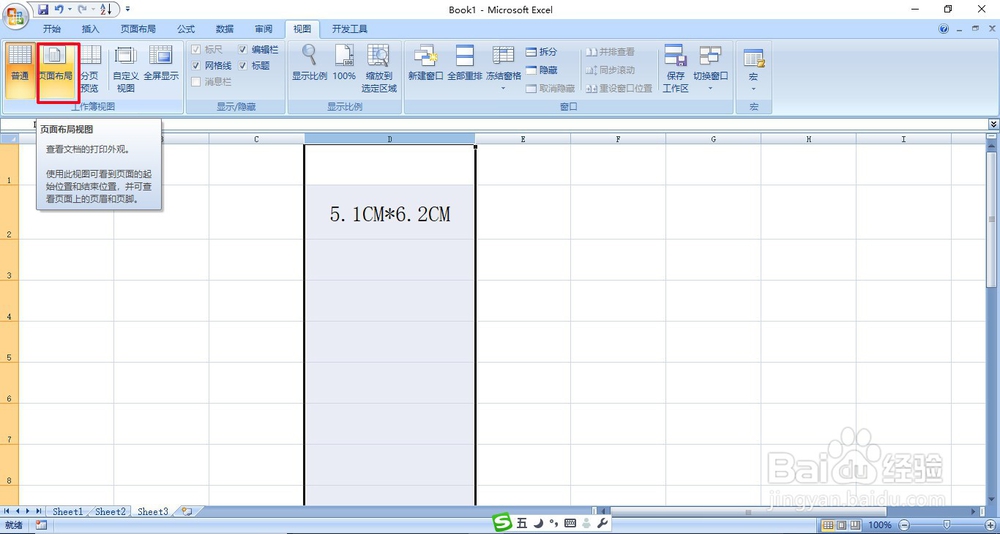Click the macro record icon in status bar
Viewport: 1000px width, 534px height.
tap(41, 524)
